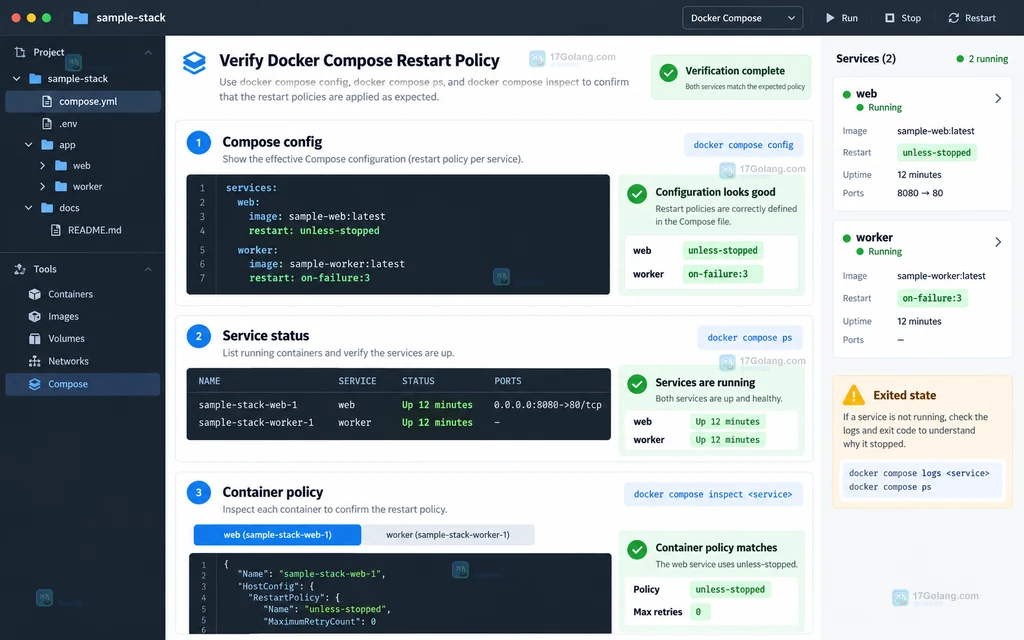The image size is (1024, 640).
Task: Click the compose.yml file icon
Action: click(47, 101)
